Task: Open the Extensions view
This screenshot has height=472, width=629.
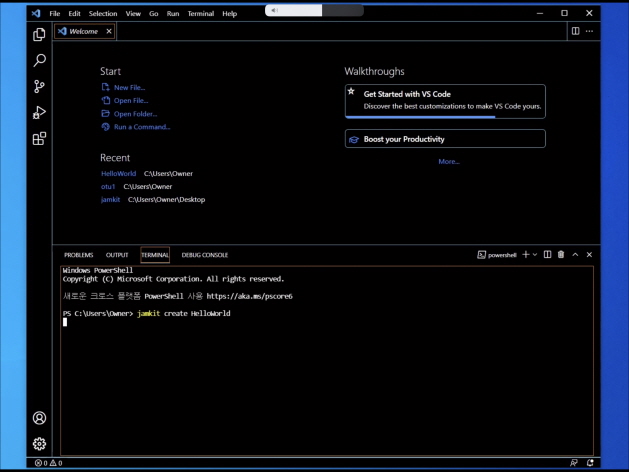Action: click(x=39, y=138)
